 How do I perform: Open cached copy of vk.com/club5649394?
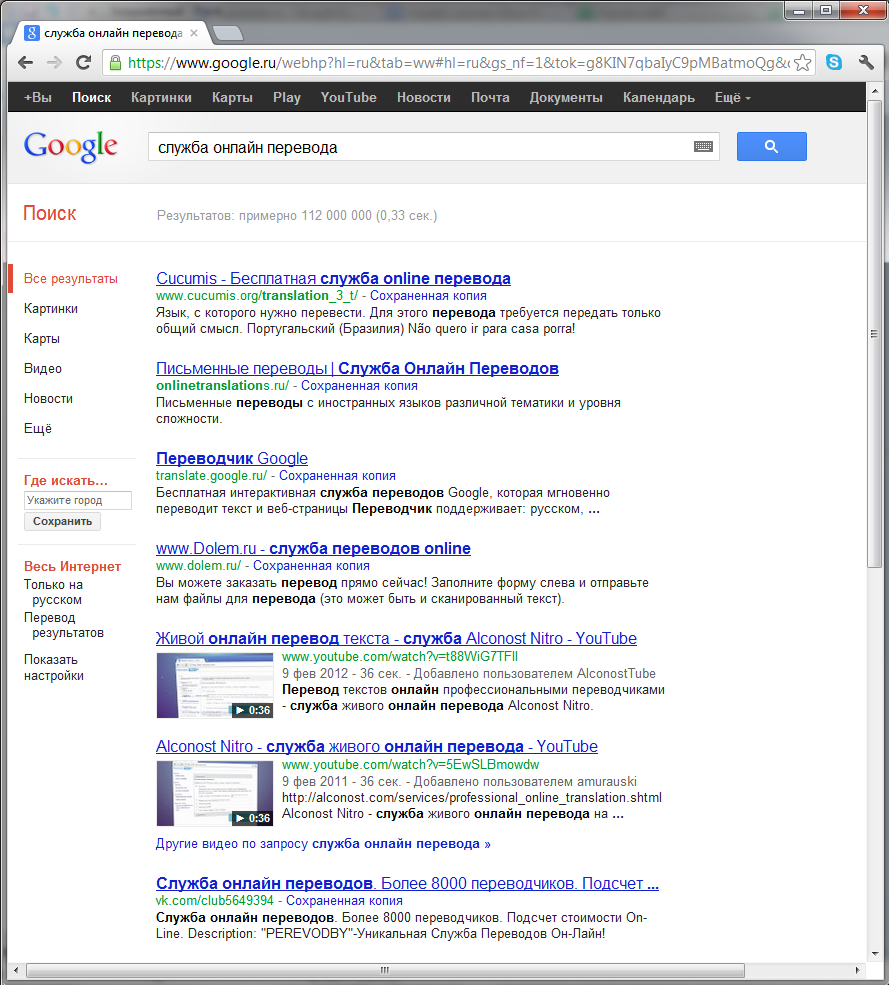[344, 900]
